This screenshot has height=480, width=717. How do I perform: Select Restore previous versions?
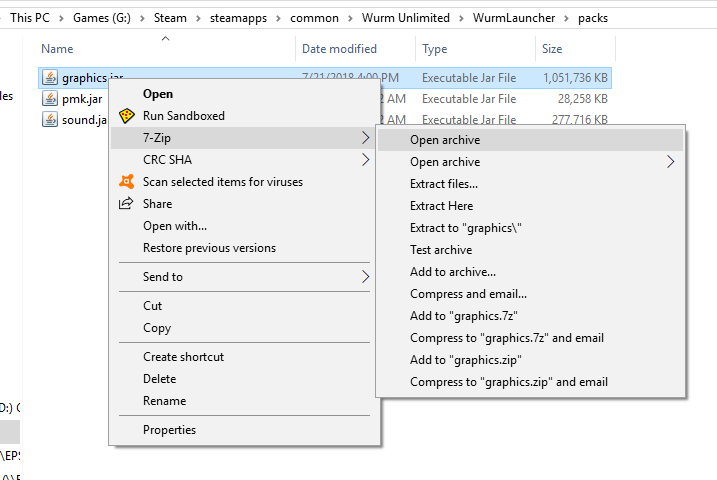245,248
